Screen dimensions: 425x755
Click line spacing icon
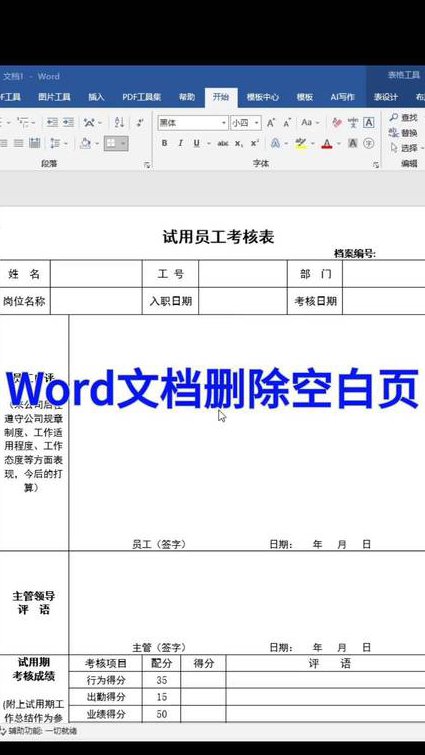click(55, 143)
